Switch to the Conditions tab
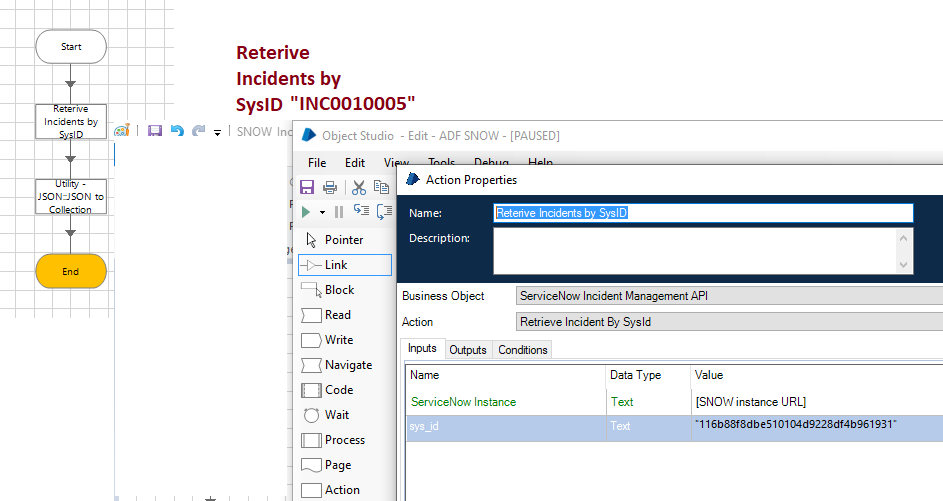The height and width of the screenshot is (501, 943). click(522, 350)
